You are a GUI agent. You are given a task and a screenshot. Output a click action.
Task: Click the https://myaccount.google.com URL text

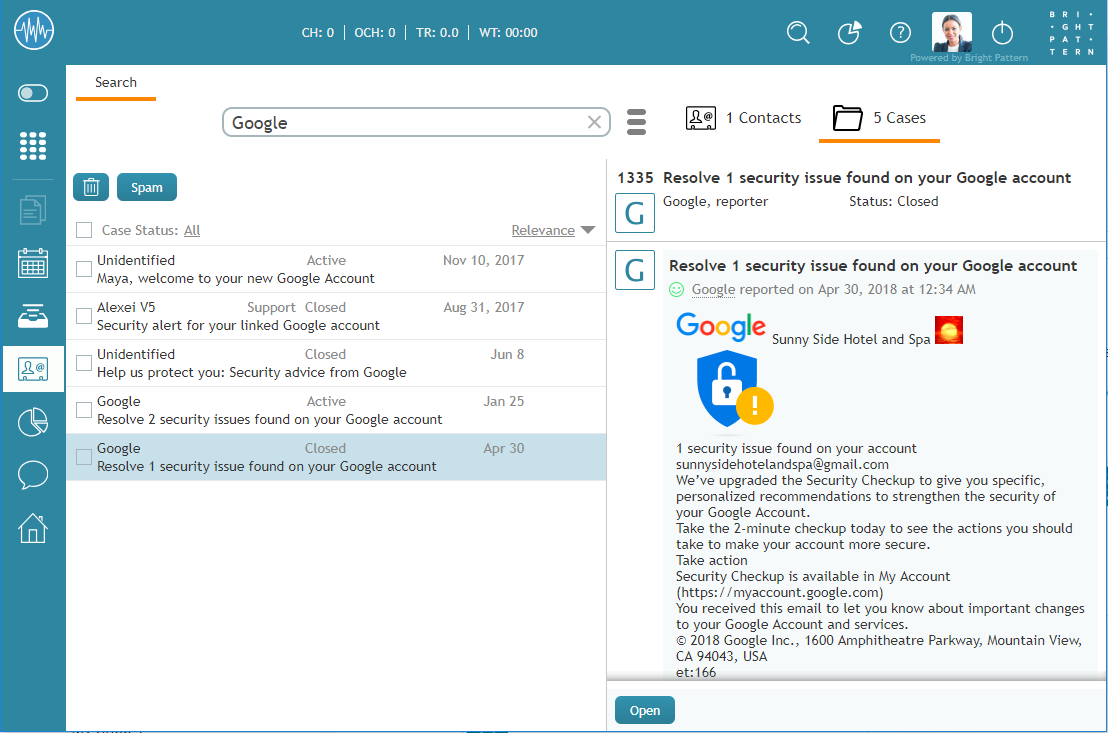coord(779,592)
